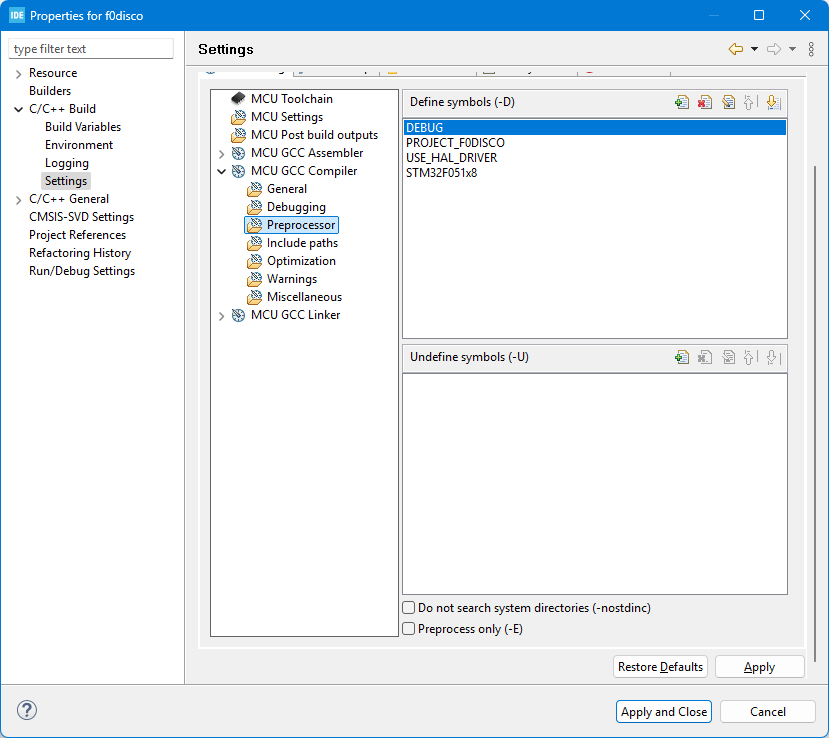Select Builders in properties tree

pos(50,91)
